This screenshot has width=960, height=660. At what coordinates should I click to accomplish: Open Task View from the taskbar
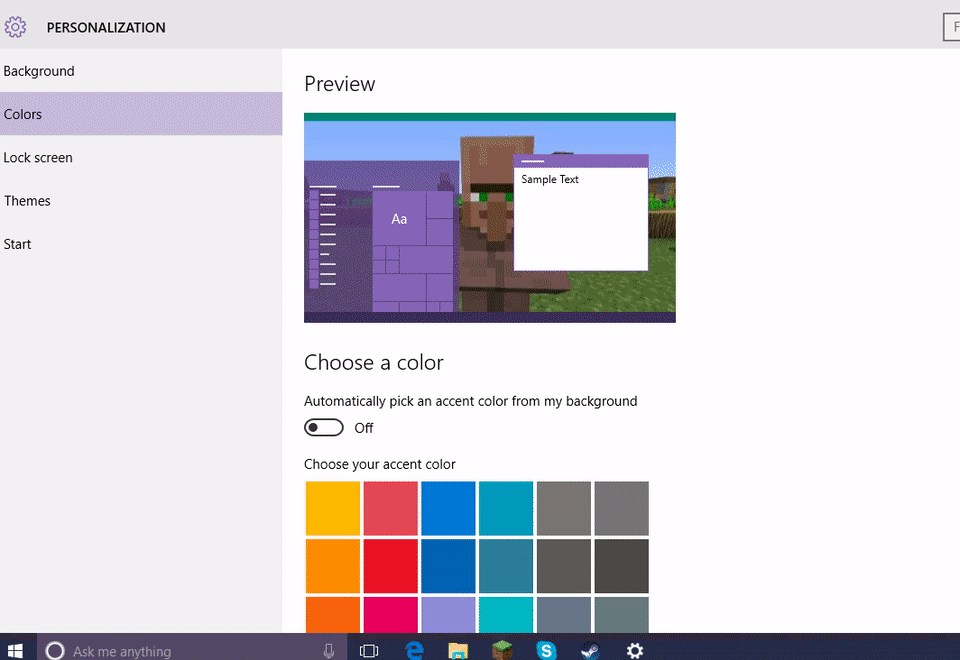369,650
